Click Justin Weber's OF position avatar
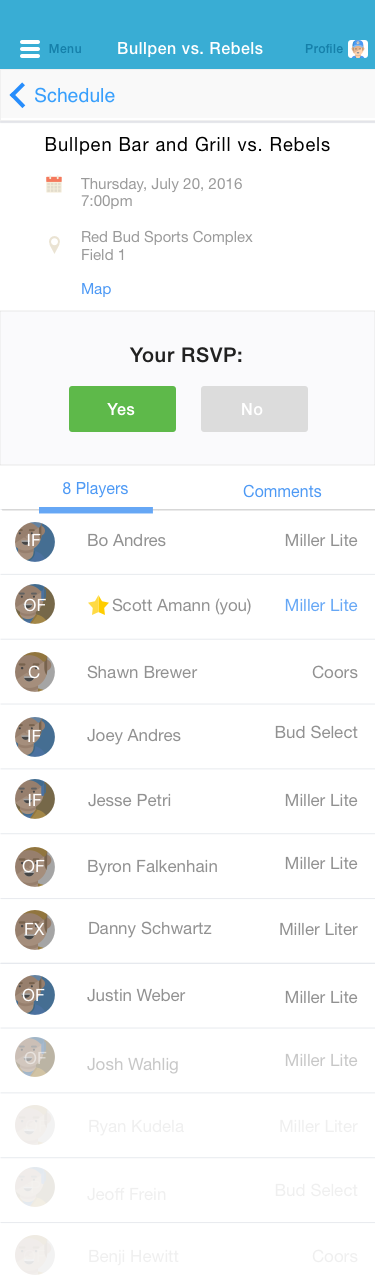Screen dimensions: 375x1280 [x=35, y=995]
